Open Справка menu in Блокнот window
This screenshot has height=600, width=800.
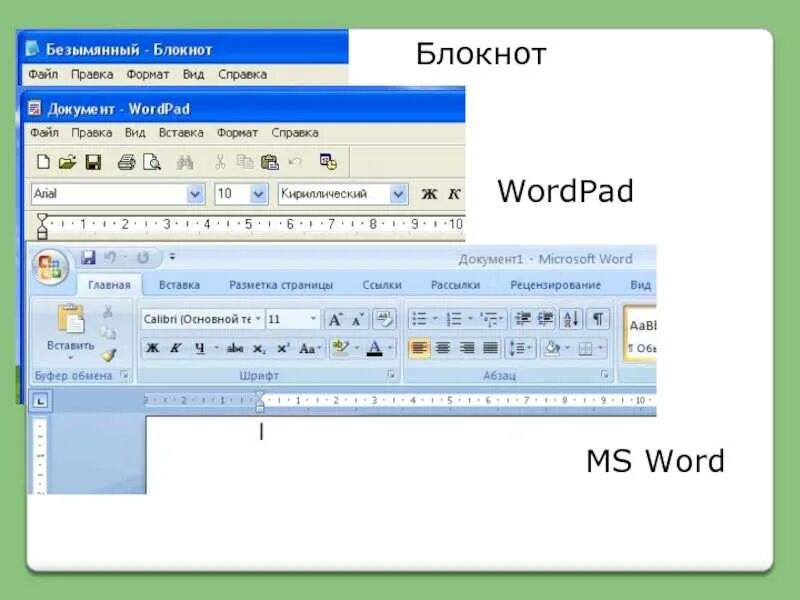pos(242,74)
